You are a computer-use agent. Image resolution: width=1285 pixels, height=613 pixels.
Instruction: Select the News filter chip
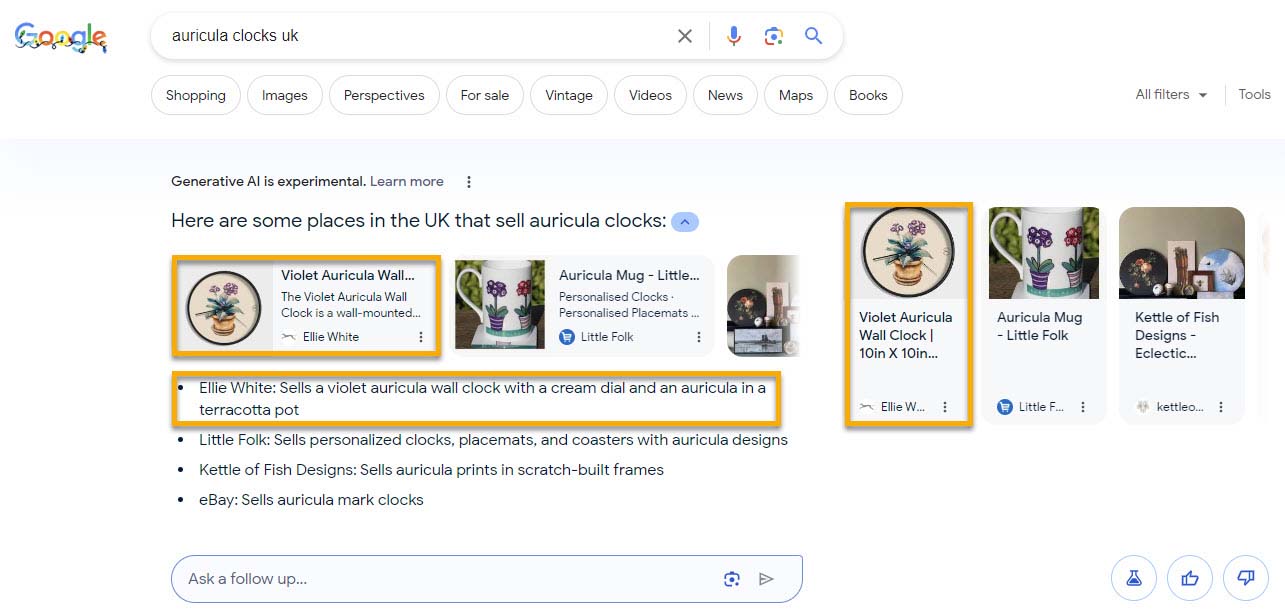click(725, 95)
